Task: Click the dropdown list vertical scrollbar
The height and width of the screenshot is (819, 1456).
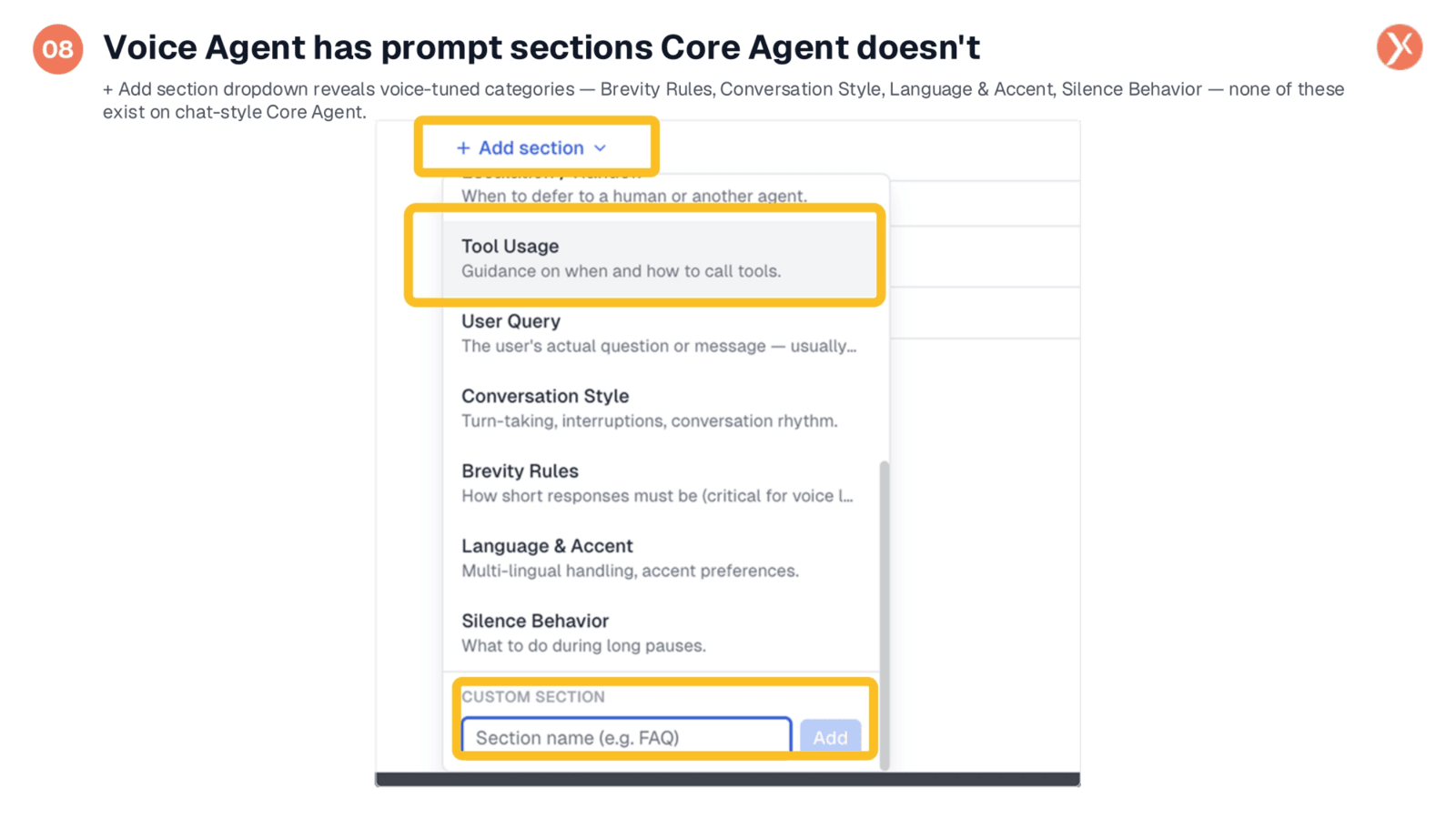Action: [x=884, y=614]
